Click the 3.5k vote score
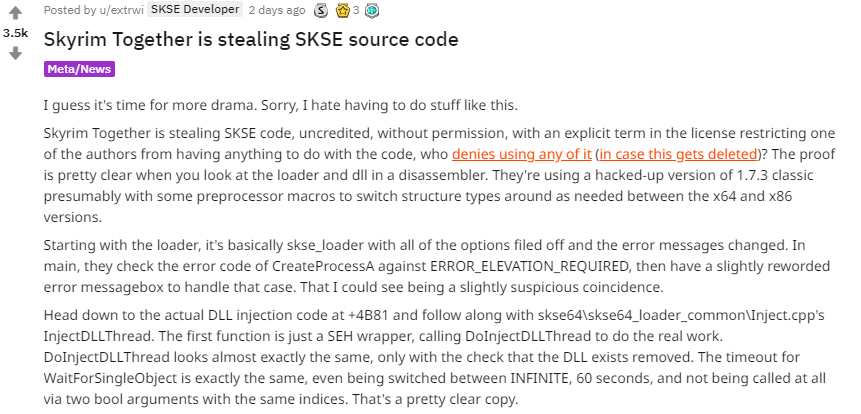The height and width of the screenshot is (414, 861). (15, 33)
